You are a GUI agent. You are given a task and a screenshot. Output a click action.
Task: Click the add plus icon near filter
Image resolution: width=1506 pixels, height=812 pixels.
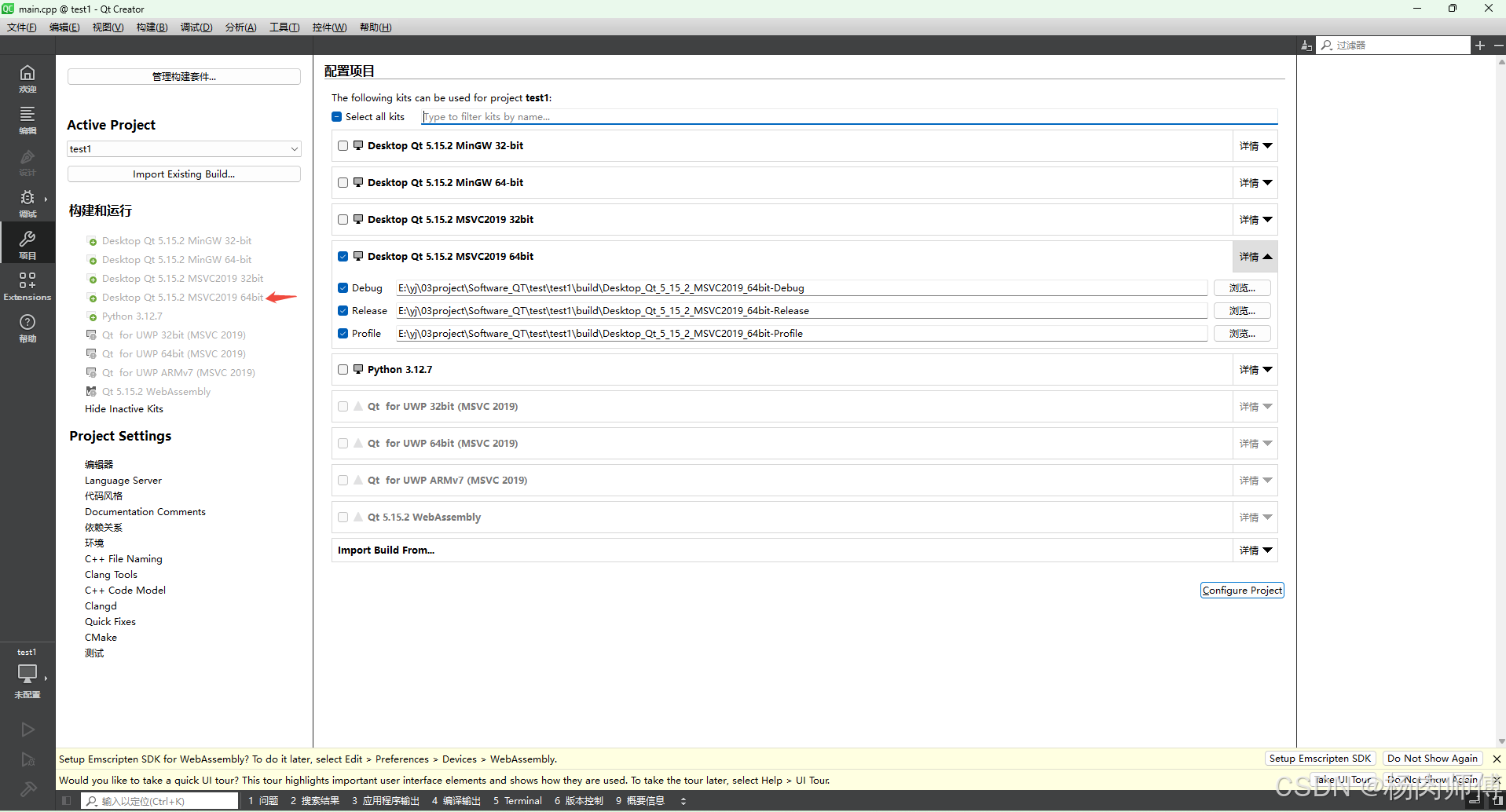(1480, 46)
